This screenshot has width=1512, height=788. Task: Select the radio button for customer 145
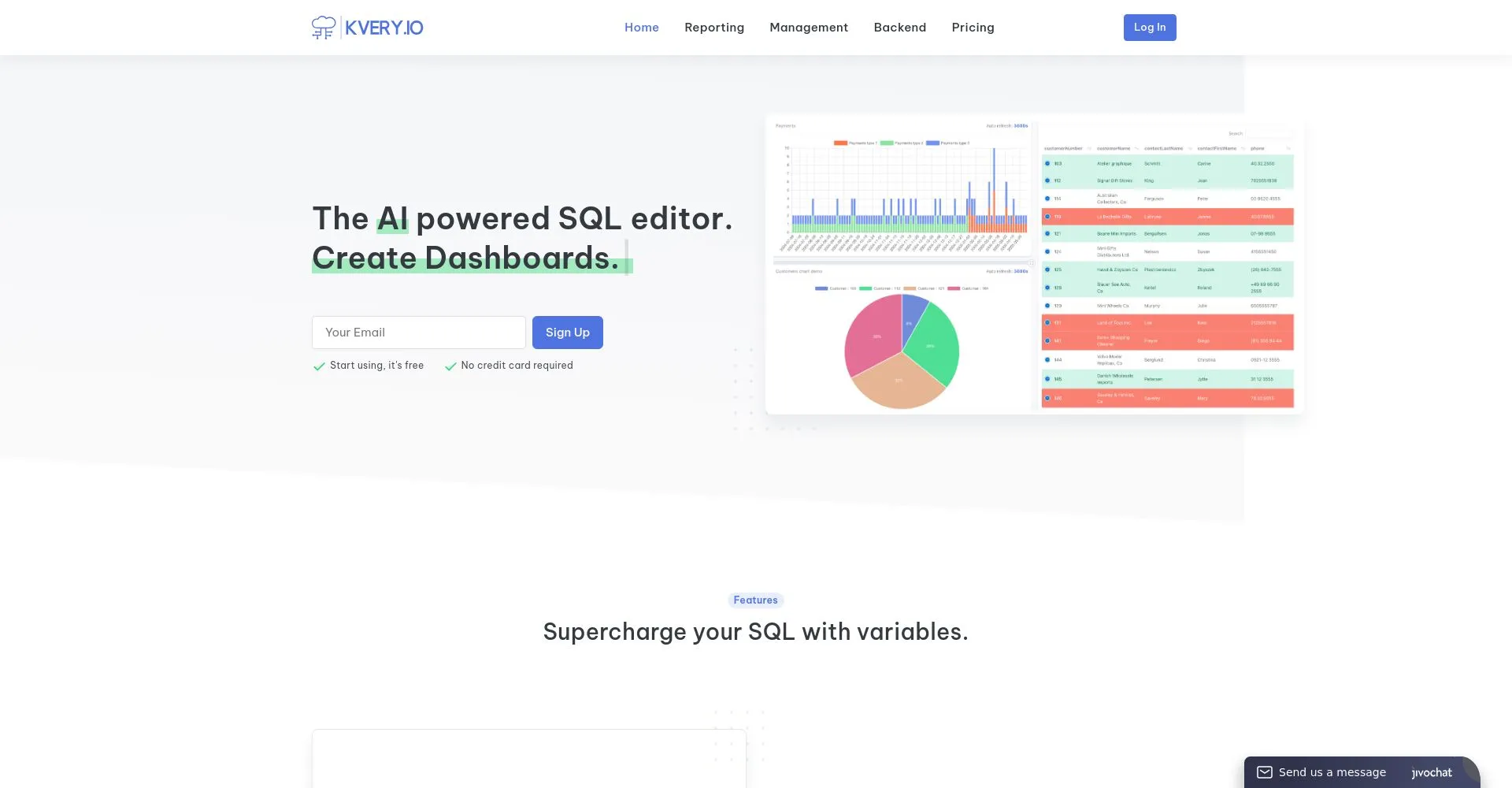(1047, 378)
